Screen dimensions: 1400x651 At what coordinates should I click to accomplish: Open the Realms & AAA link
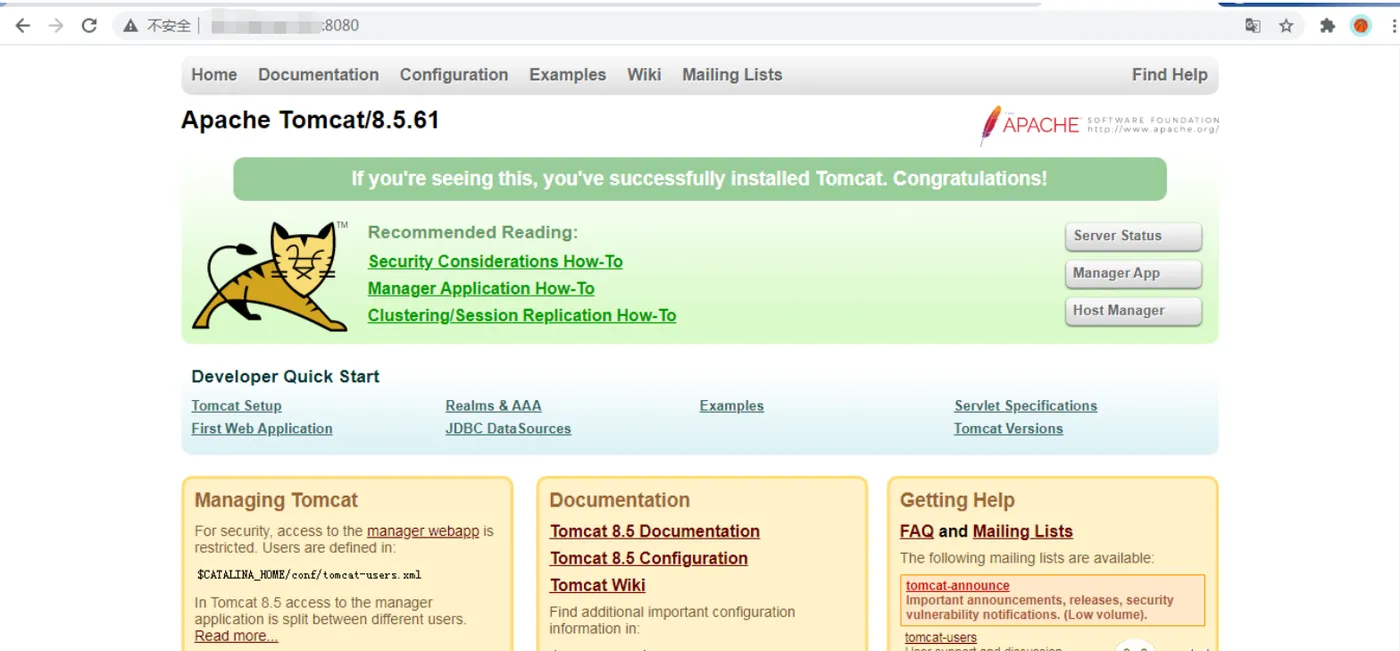(x=493, y=406)
